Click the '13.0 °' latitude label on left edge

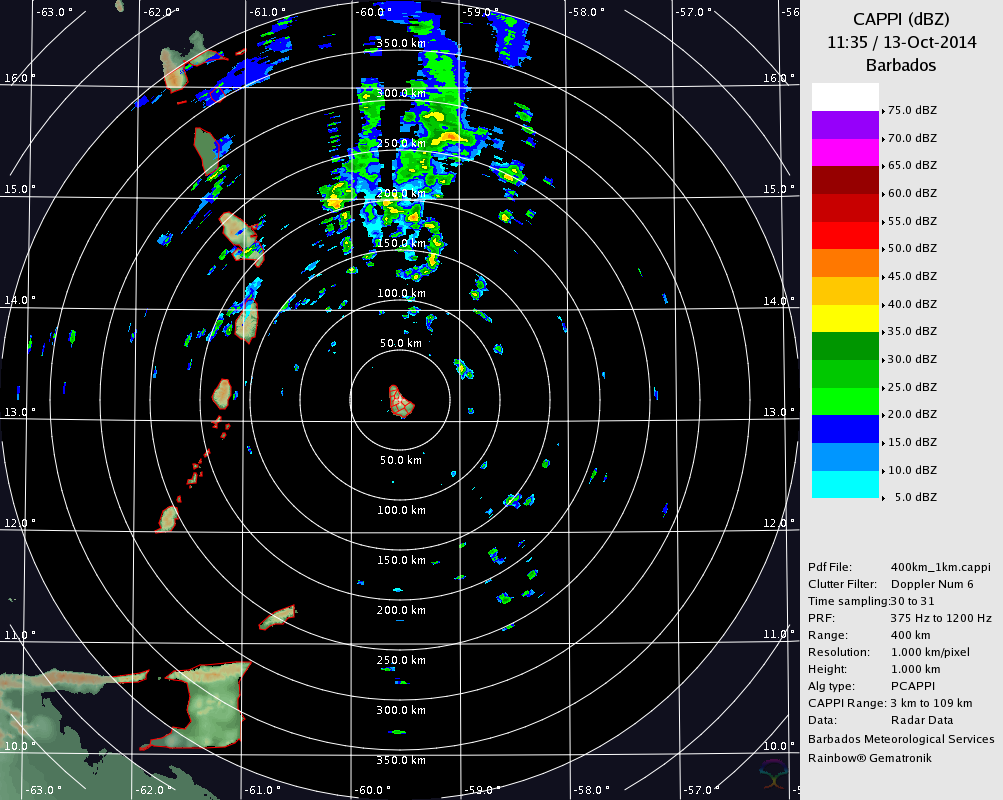click(x=19, y=412)
